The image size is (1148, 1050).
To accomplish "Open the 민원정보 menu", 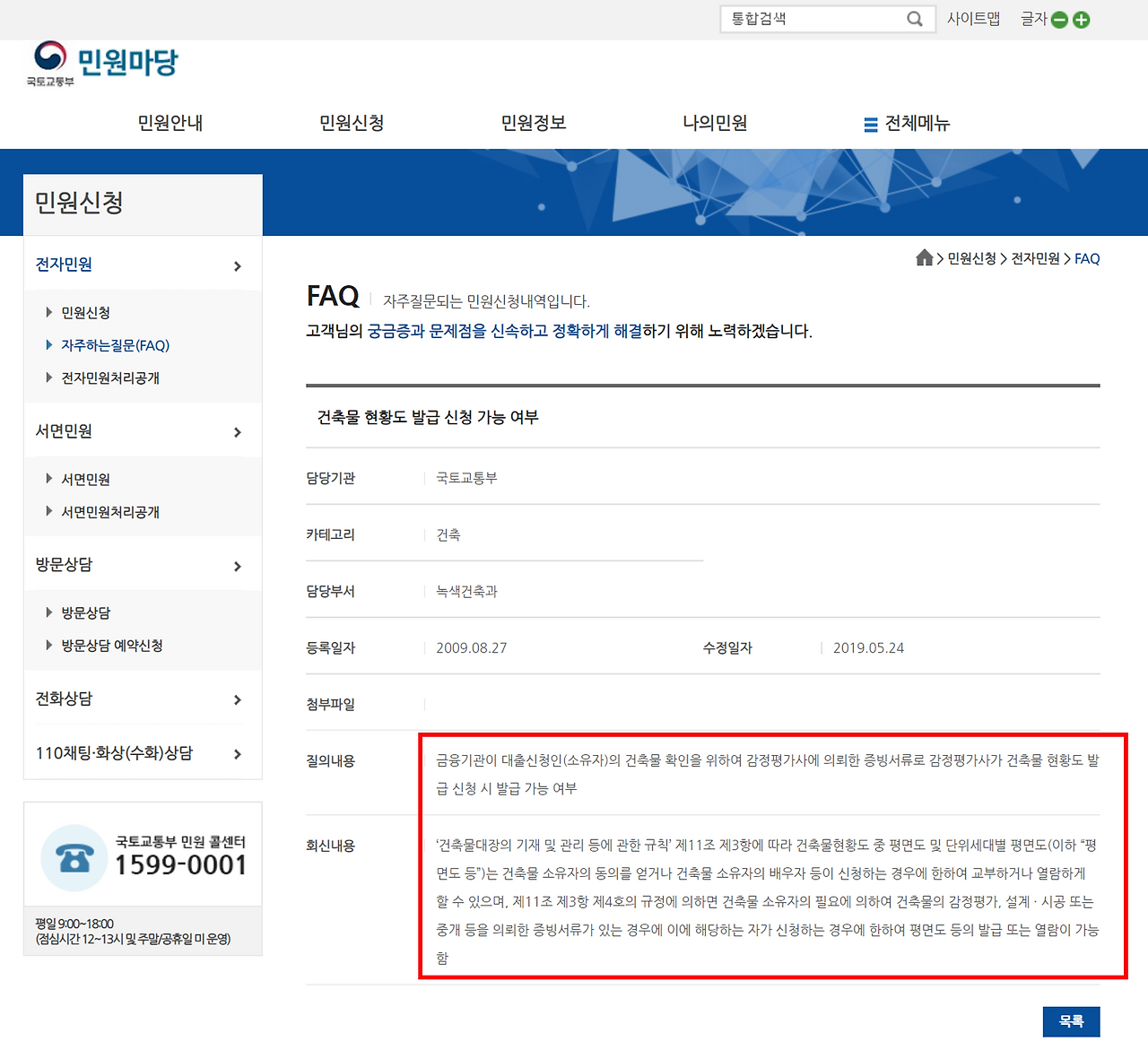I will [x=534, y=123].
